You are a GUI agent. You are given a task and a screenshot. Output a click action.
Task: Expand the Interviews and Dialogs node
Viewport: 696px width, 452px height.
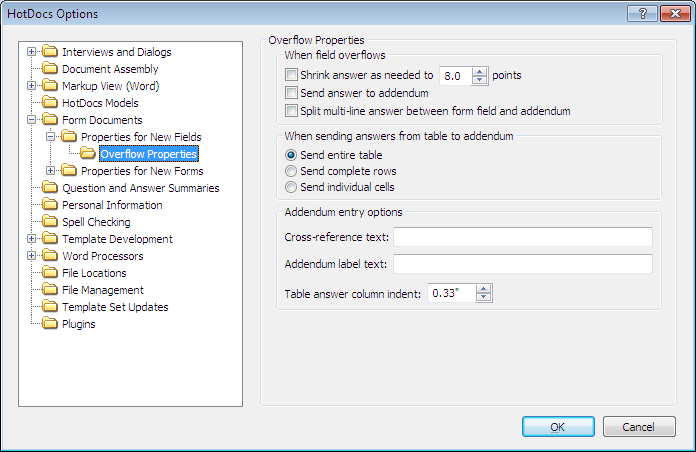click(x=32, y=52)
